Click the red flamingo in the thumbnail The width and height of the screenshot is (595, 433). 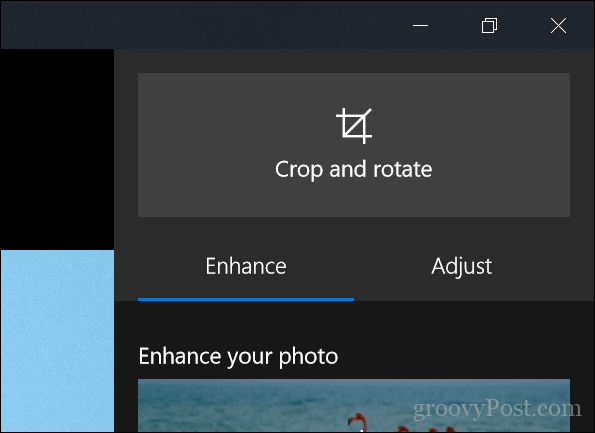(x=356, y=422)
